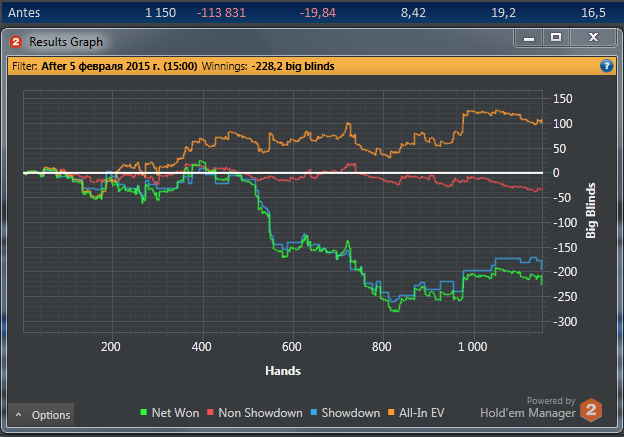The width and height of the screenshot is (624, 437).
Task: Close the Results Graph window
Action: [x=593, y=37]
